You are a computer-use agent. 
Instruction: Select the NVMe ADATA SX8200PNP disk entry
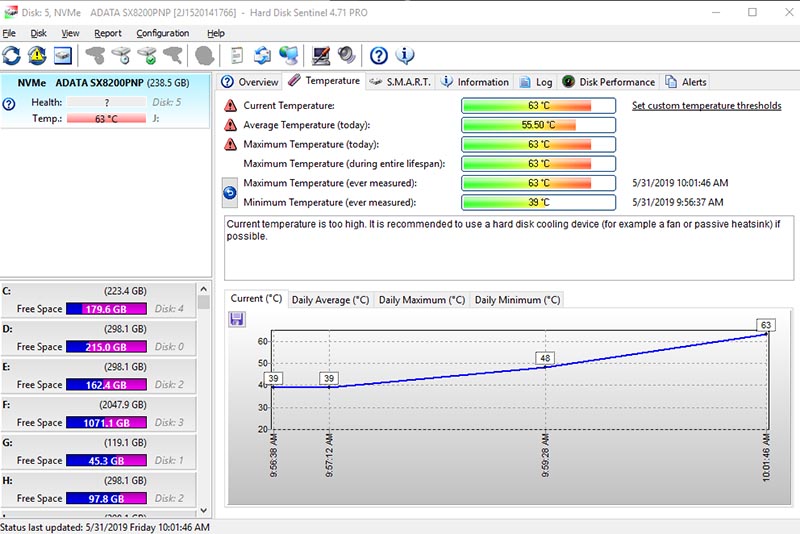point(105,101)
